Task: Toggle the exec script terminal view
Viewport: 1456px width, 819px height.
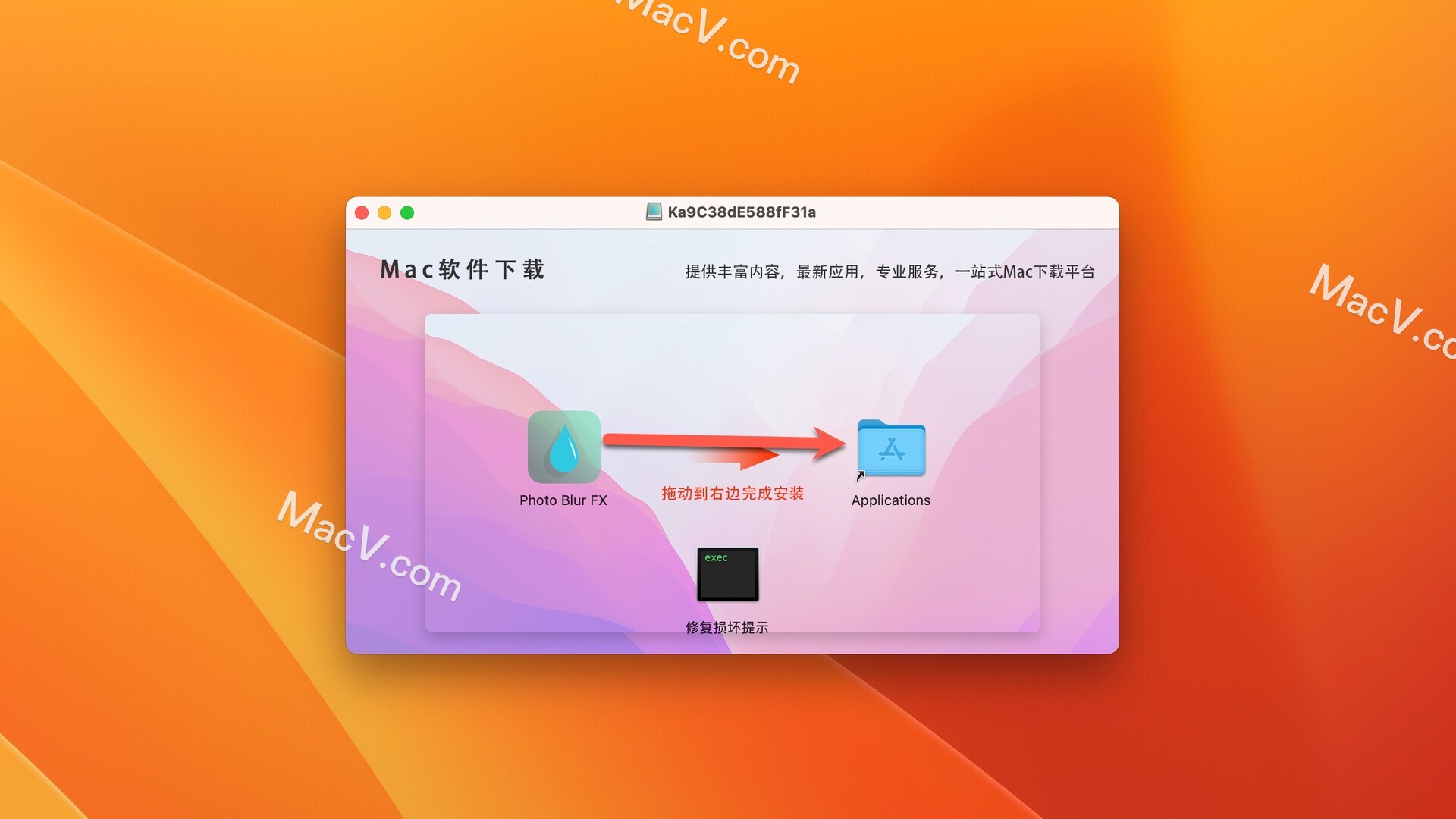Action: click(x=727, y=576)
